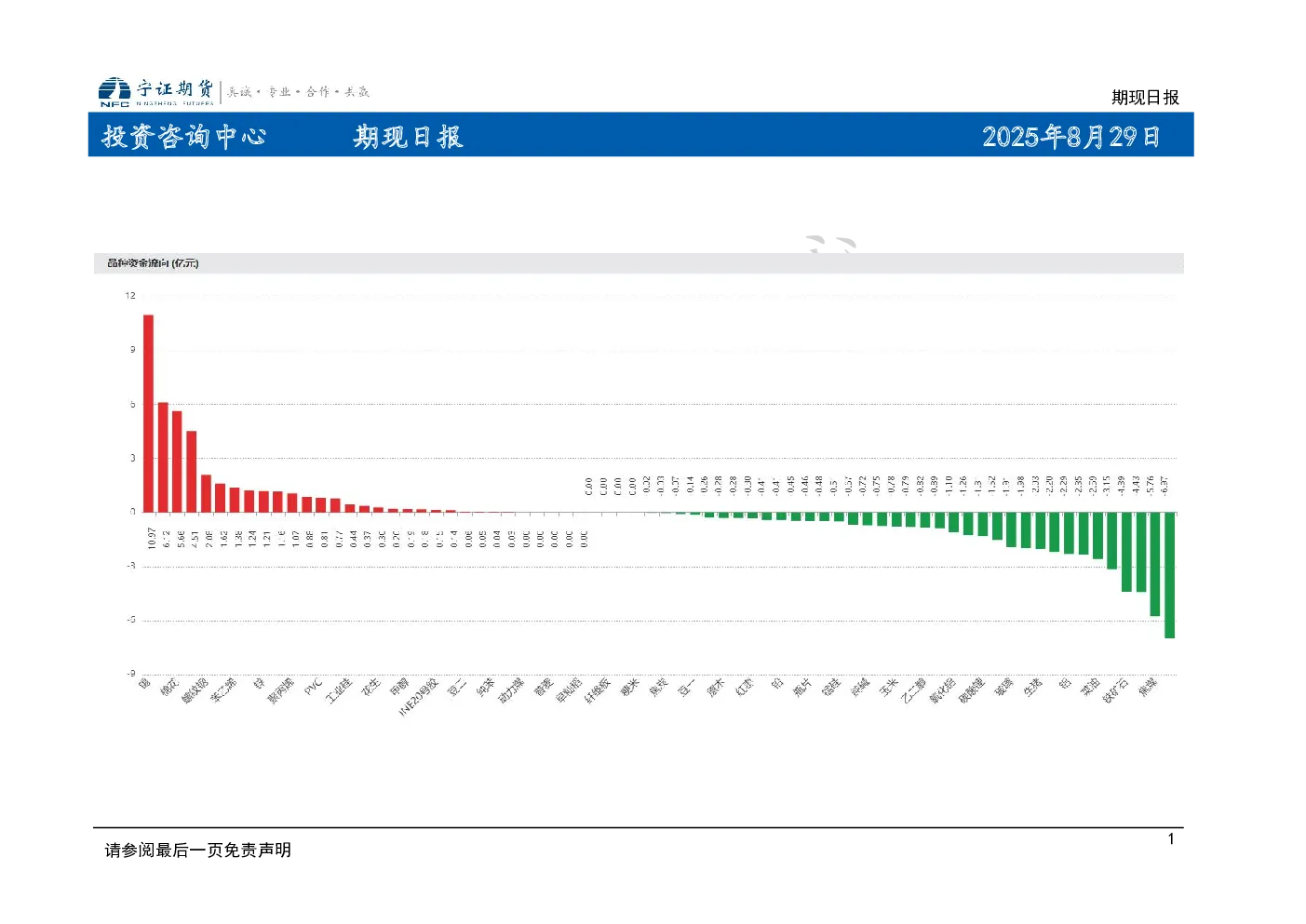Viewport: 1306px width, 924px height.
Task: Click the -0.45 value label
Action: (790, 485)
